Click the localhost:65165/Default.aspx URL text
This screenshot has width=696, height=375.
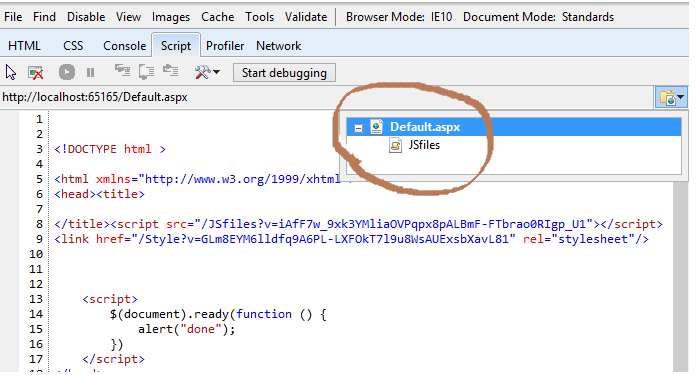[x=95, y=97]
